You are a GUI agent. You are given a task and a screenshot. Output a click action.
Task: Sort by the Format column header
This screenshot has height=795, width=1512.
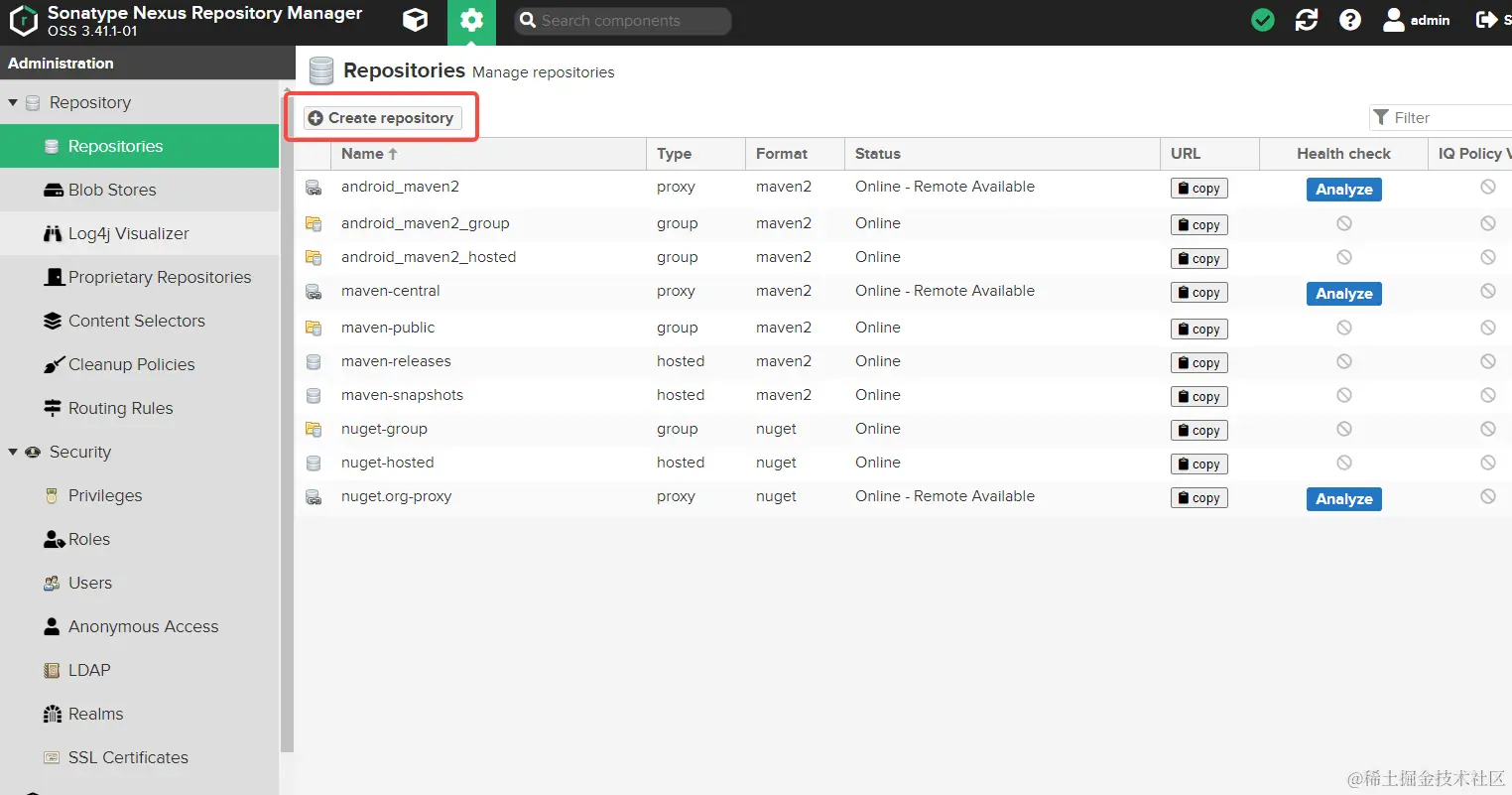coord(795,154)
